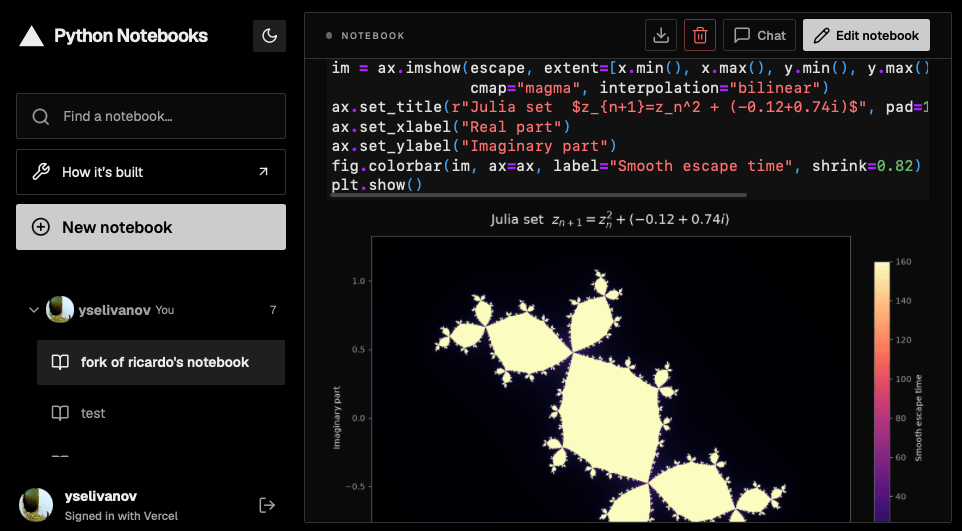Click the Julia set plot image
The image size is (962, 531).
pos(610,379)
